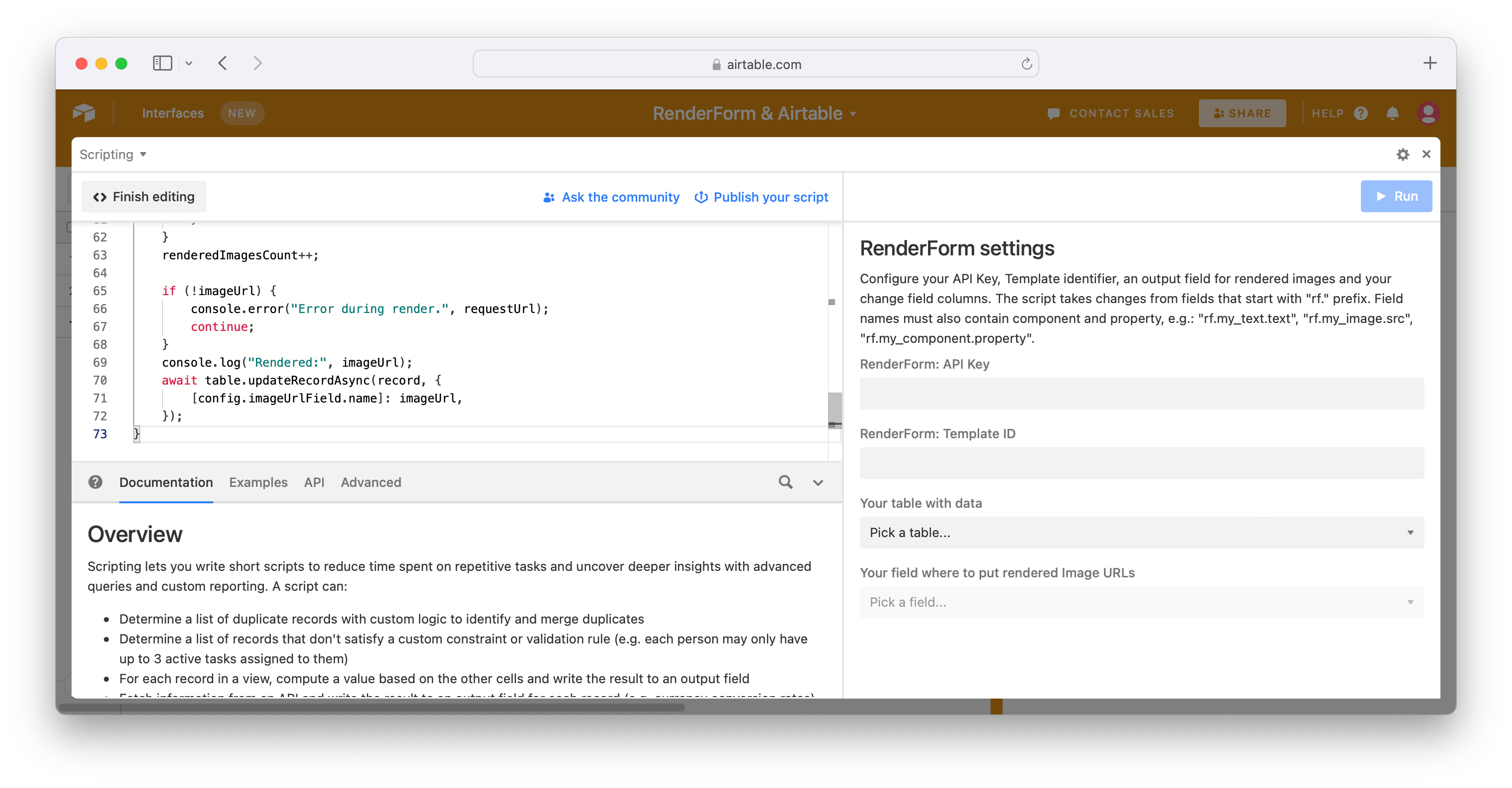Switch to the API tab
The width and height of the screenshot is (1512, 788).
[x=314, y=482]
